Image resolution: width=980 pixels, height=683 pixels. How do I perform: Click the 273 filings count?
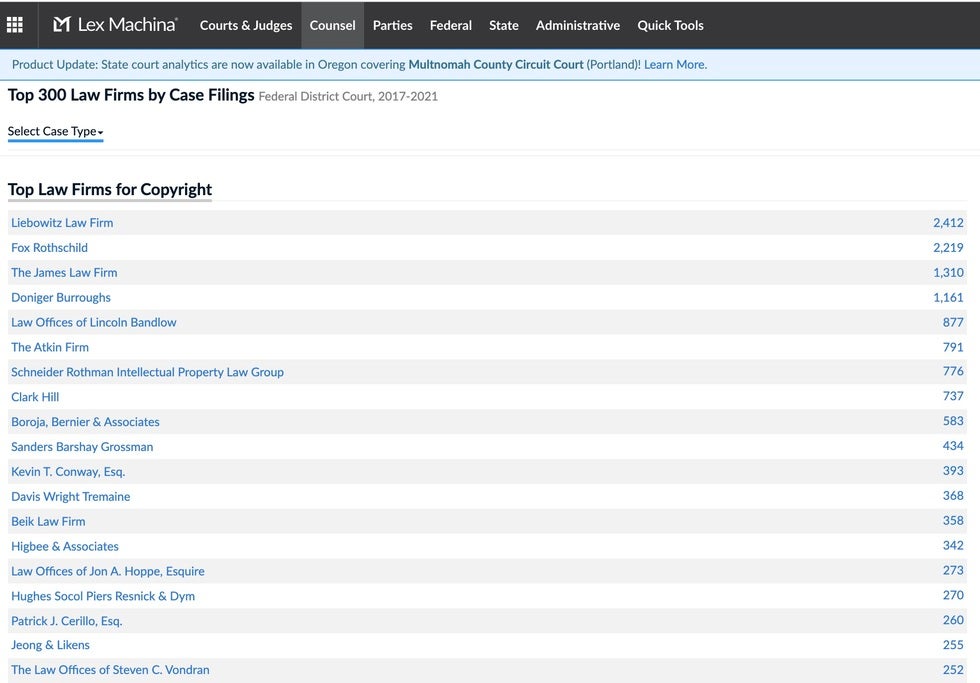[x=953, y=570]
